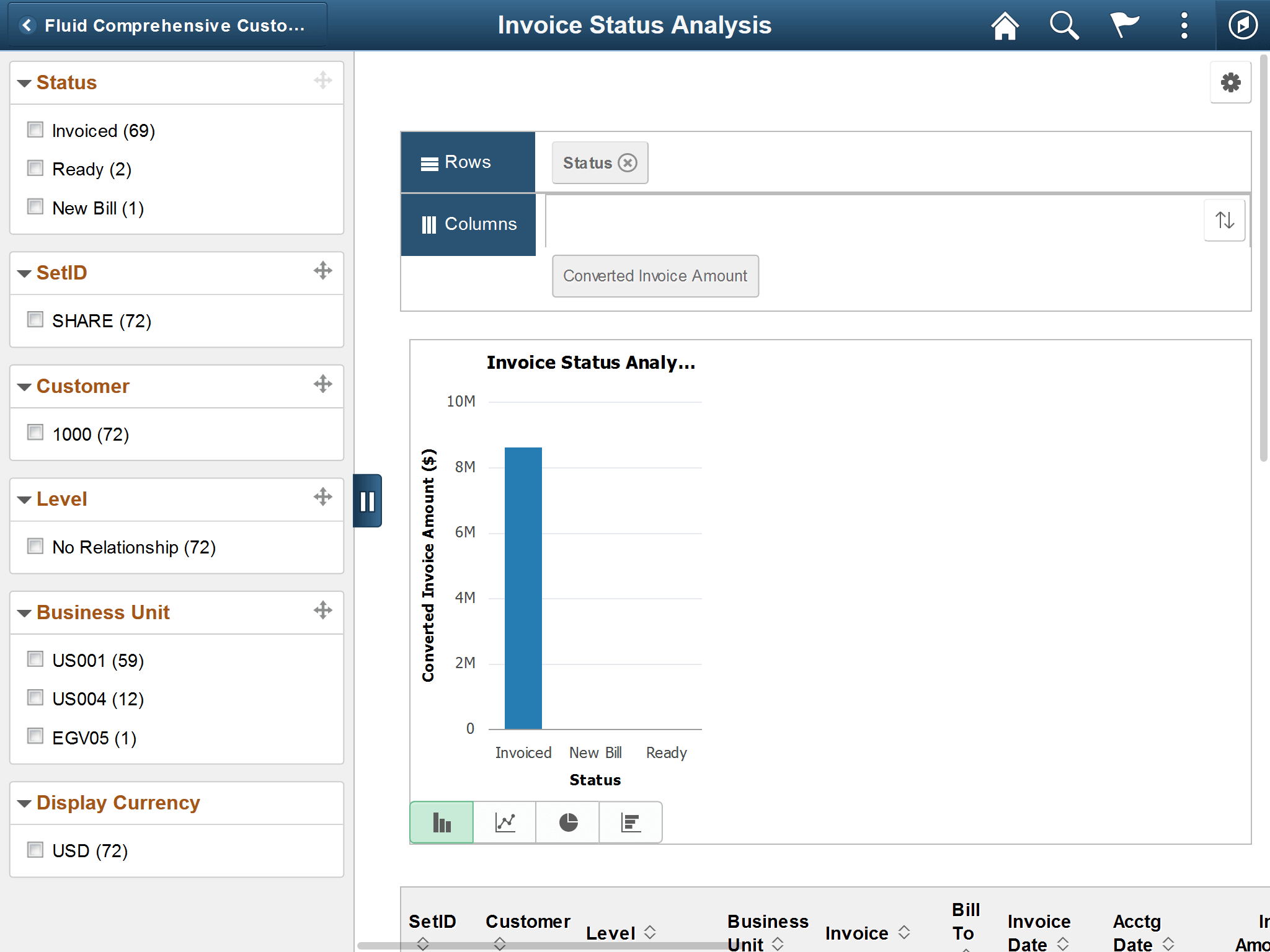Select the horizontal bar chart icon

(x=630, y=822)
